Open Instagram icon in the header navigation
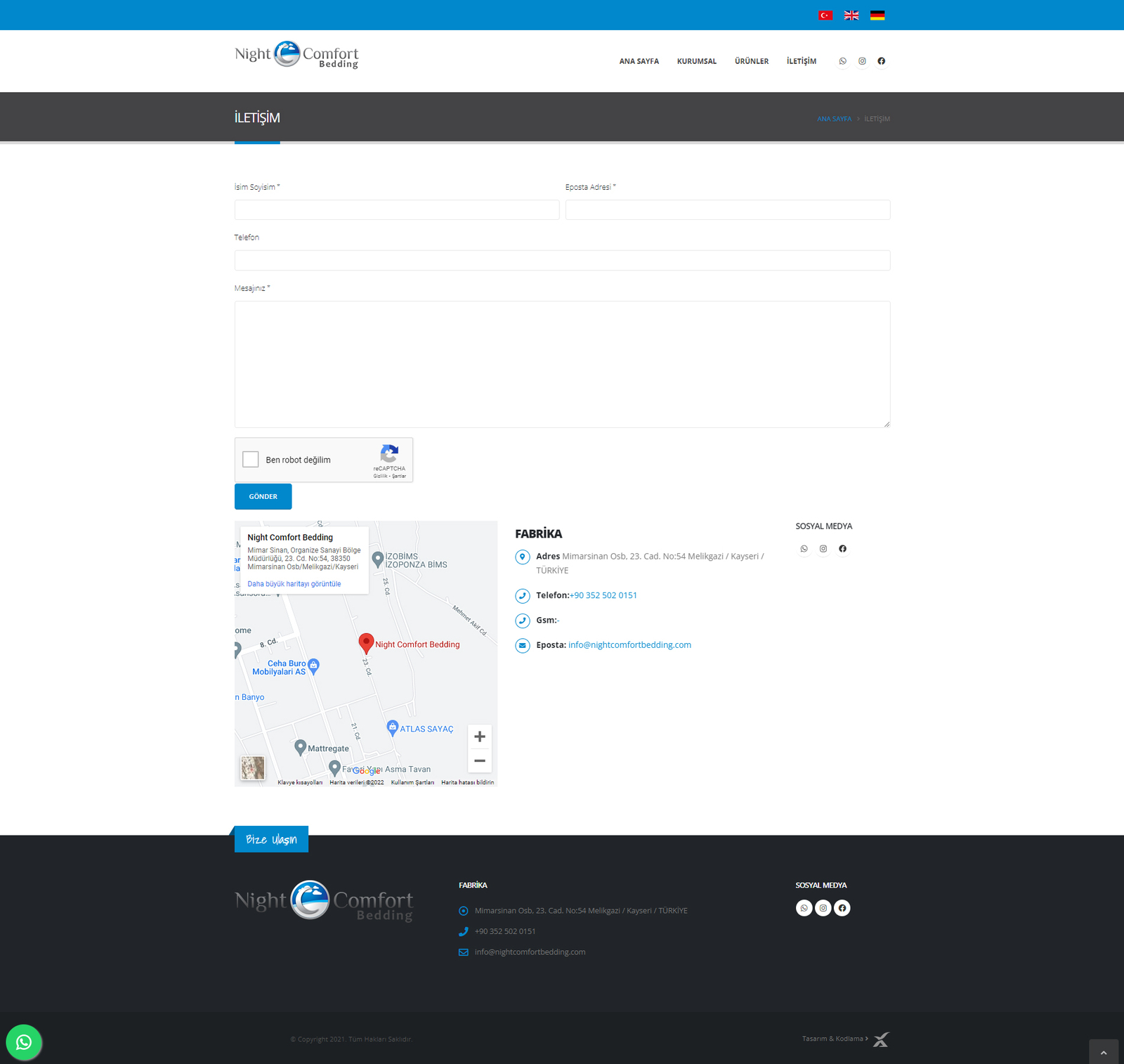 point(862,61)
